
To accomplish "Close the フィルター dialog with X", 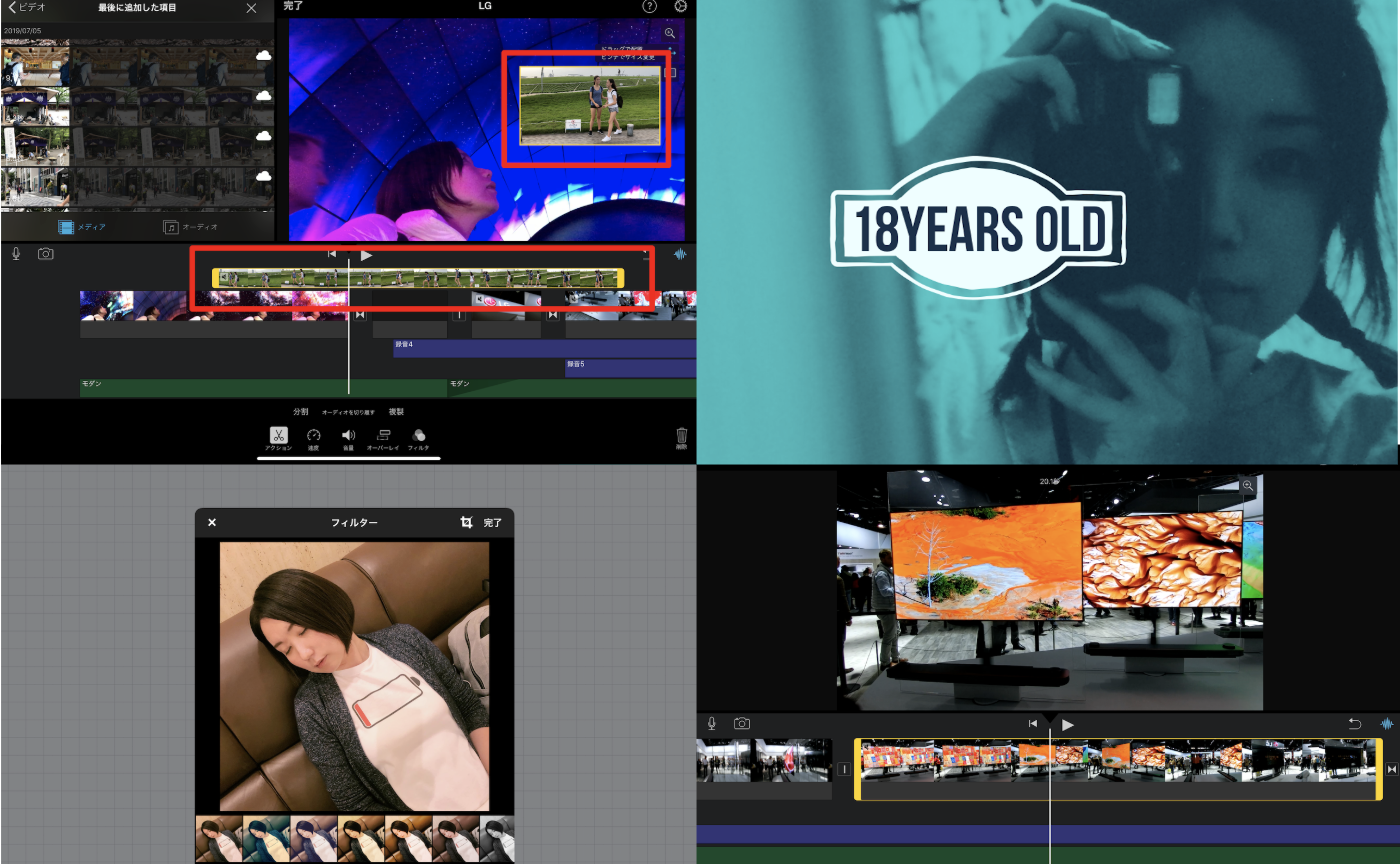I will (212, 522).
